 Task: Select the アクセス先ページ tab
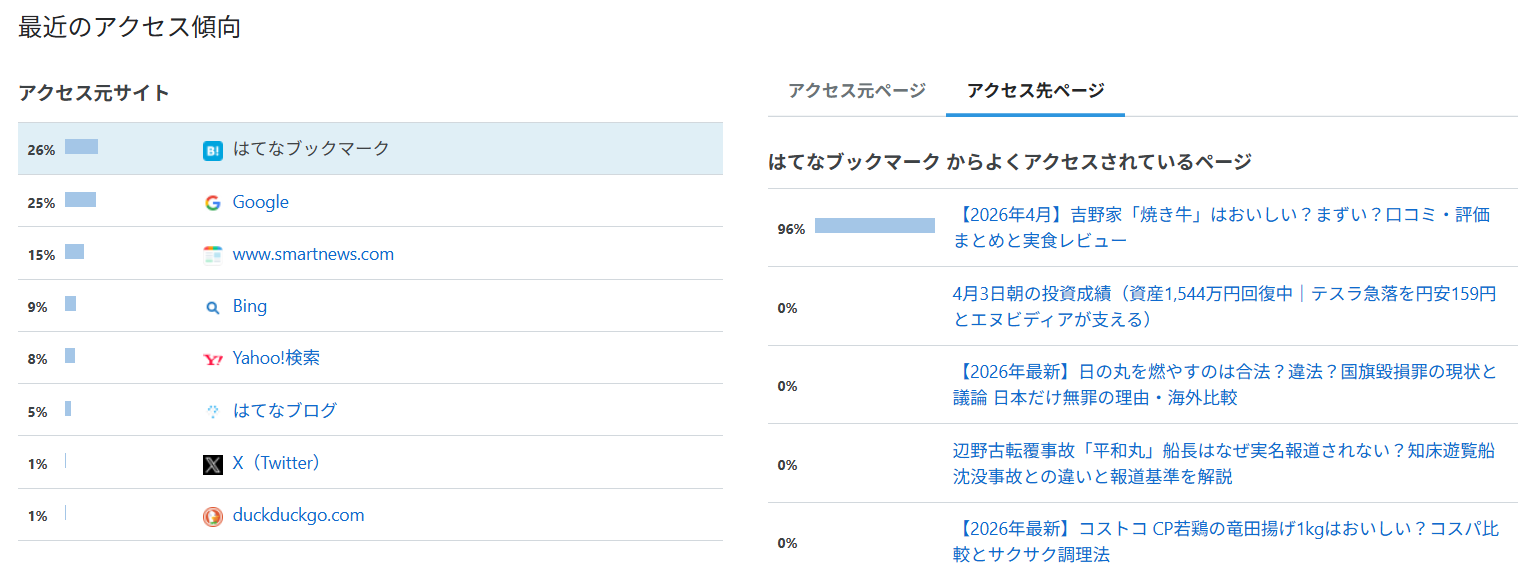[1035, 90]
